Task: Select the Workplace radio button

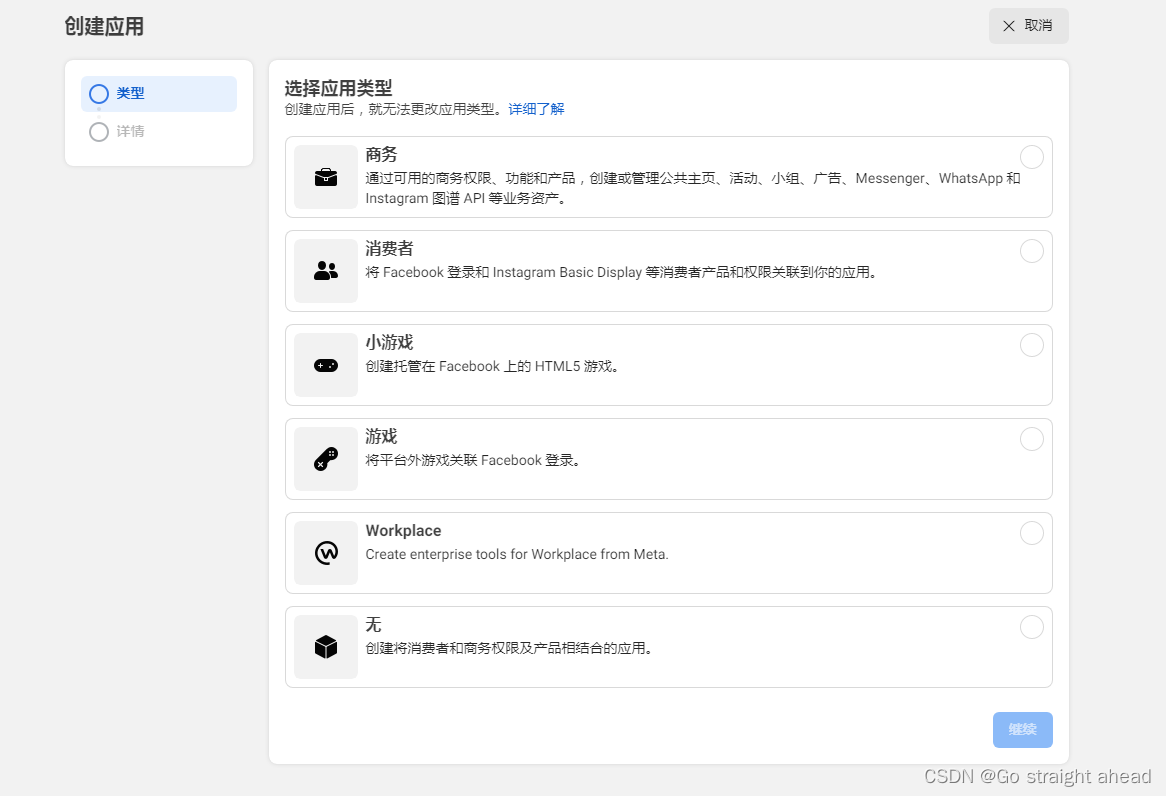Action: coord(1031,533)
